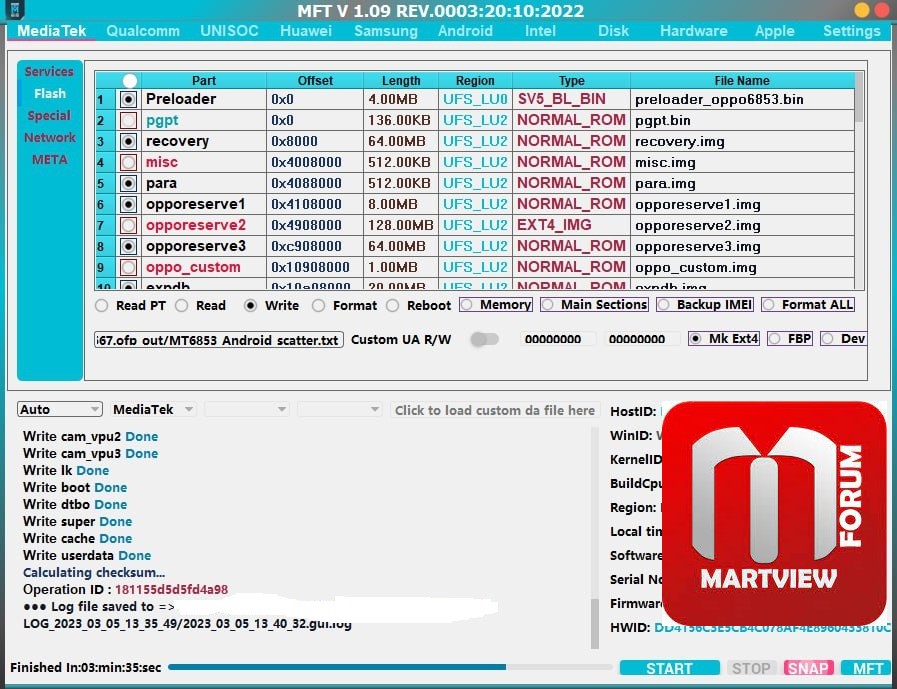Toggle the select-all circle in table header
Image resolution: width=897 pixels, height=689 pixels.
pos(130,81)
